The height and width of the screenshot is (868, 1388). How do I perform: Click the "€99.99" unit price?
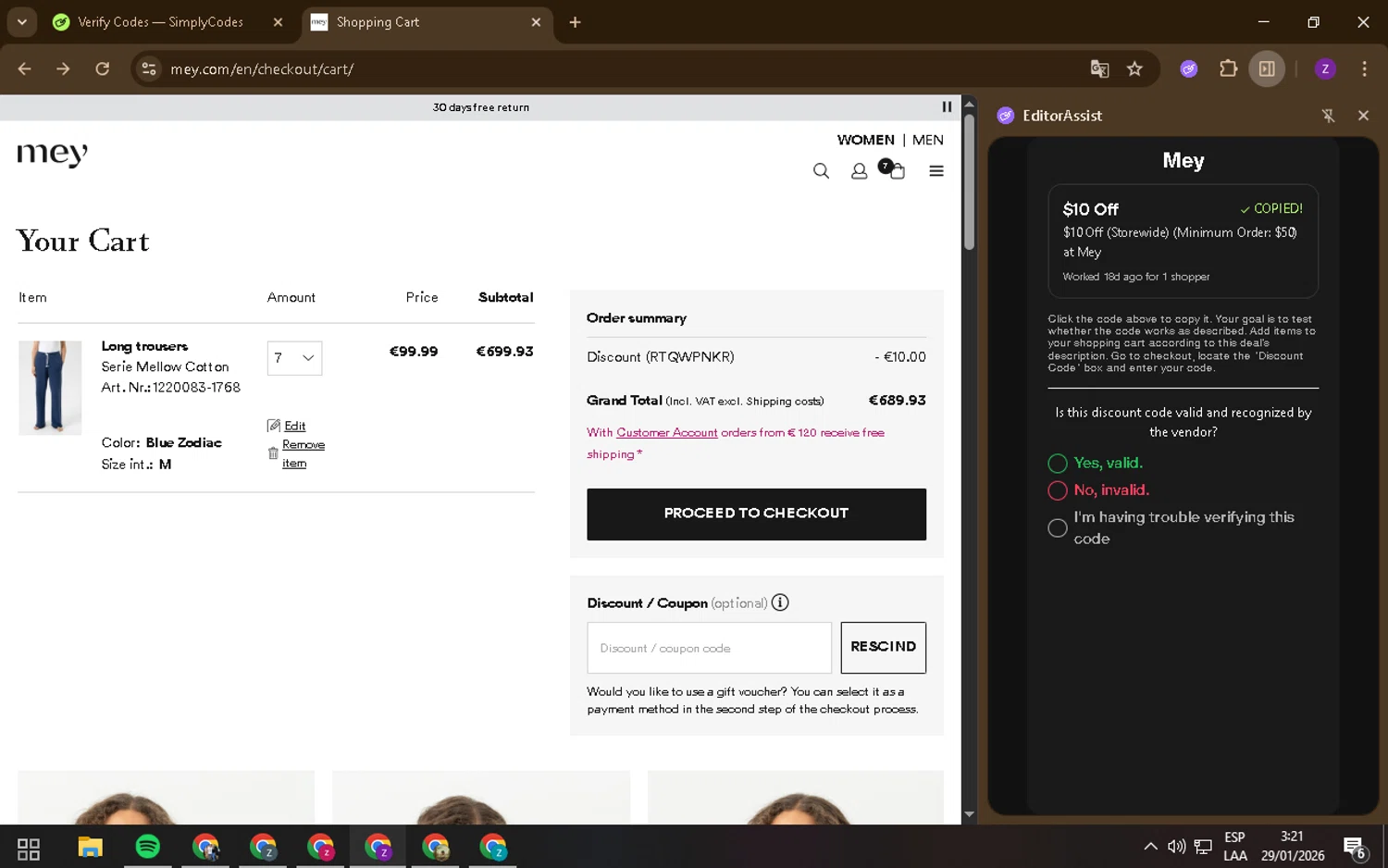point(414,352)
